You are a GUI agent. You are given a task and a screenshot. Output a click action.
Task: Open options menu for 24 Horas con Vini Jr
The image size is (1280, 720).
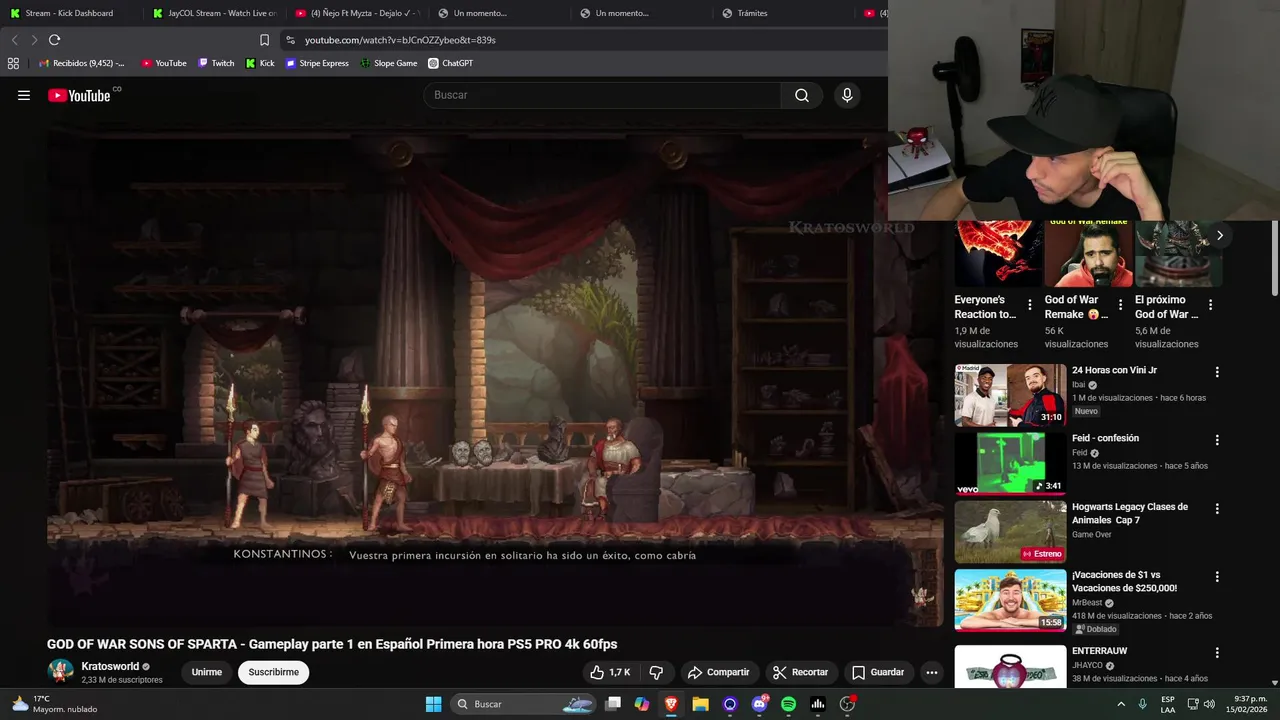1217,372
